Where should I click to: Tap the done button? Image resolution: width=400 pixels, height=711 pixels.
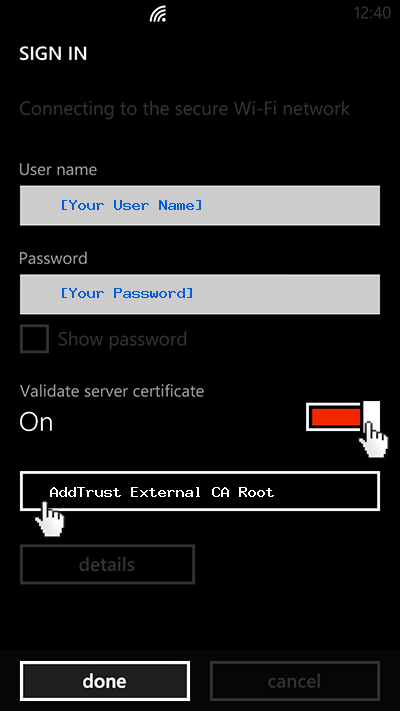tap(105, 681)
